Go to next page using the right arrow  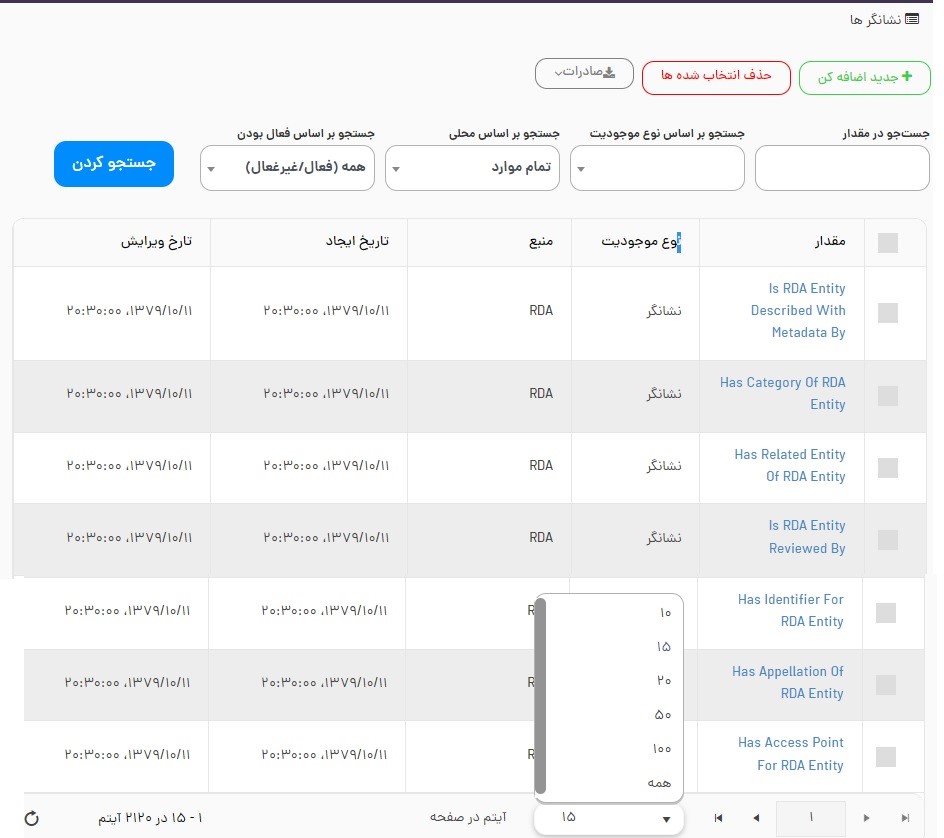click(867, 819)
